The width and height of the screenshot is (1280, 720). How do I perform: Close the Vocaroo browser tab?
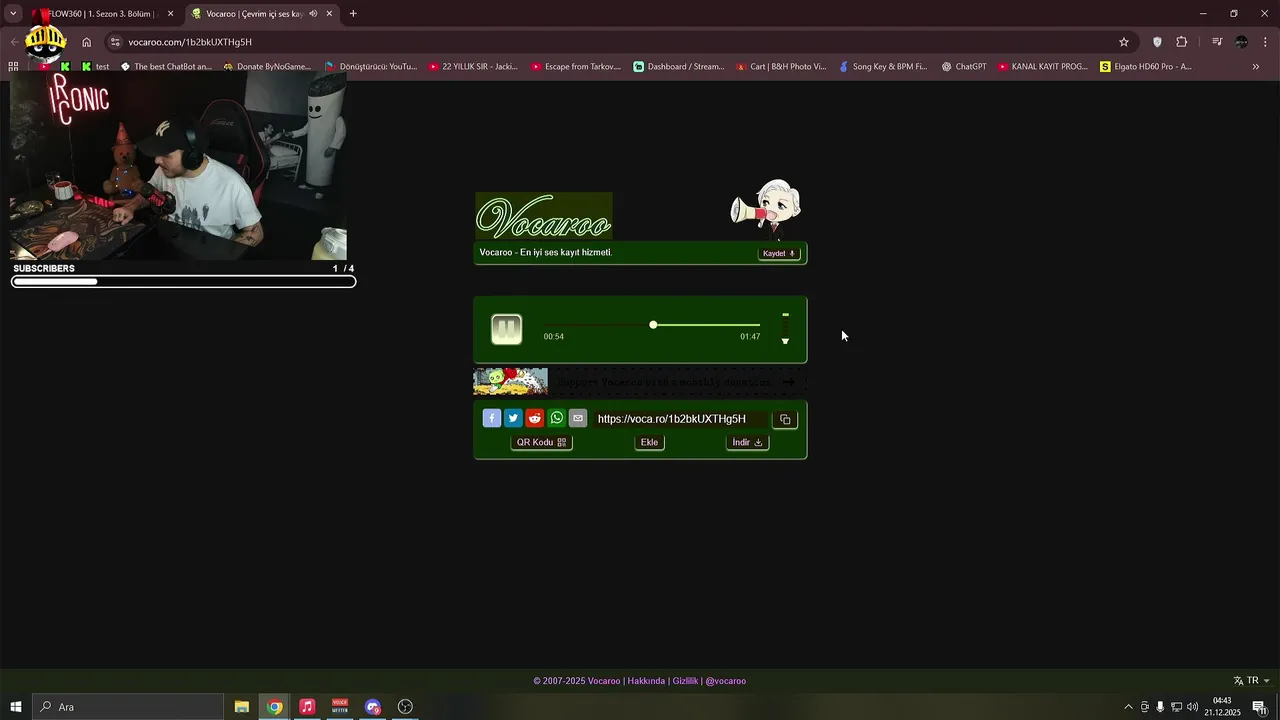329,14
